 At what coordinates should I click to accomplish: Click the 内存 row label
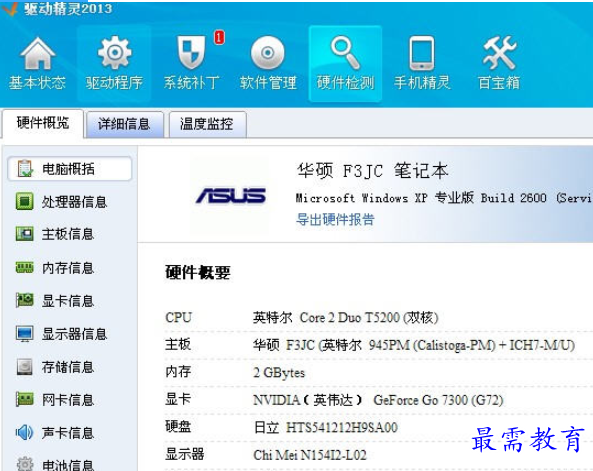point(178,372)
